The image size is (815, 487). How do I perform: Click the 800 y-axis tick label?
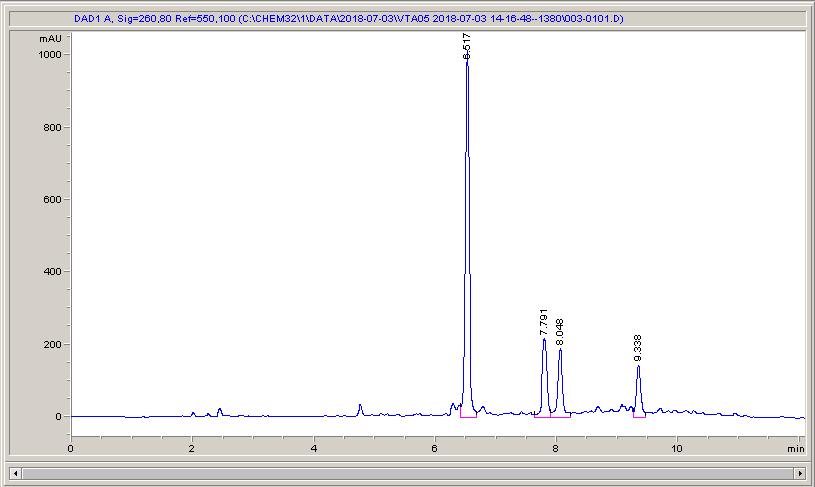coord(52,127)
